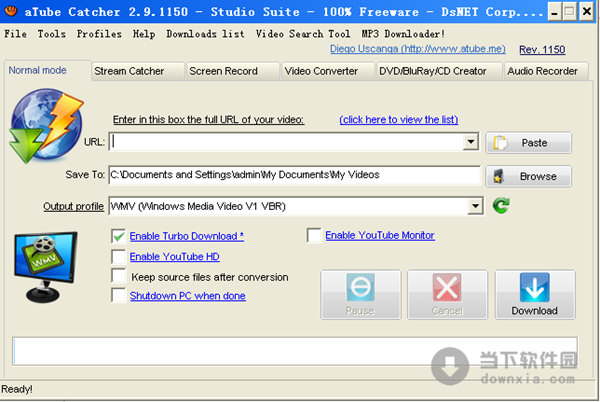Click the Enable YouTube Monitor link text
The height and width of the screenshot is (402, 600).
tap(380, 235)
